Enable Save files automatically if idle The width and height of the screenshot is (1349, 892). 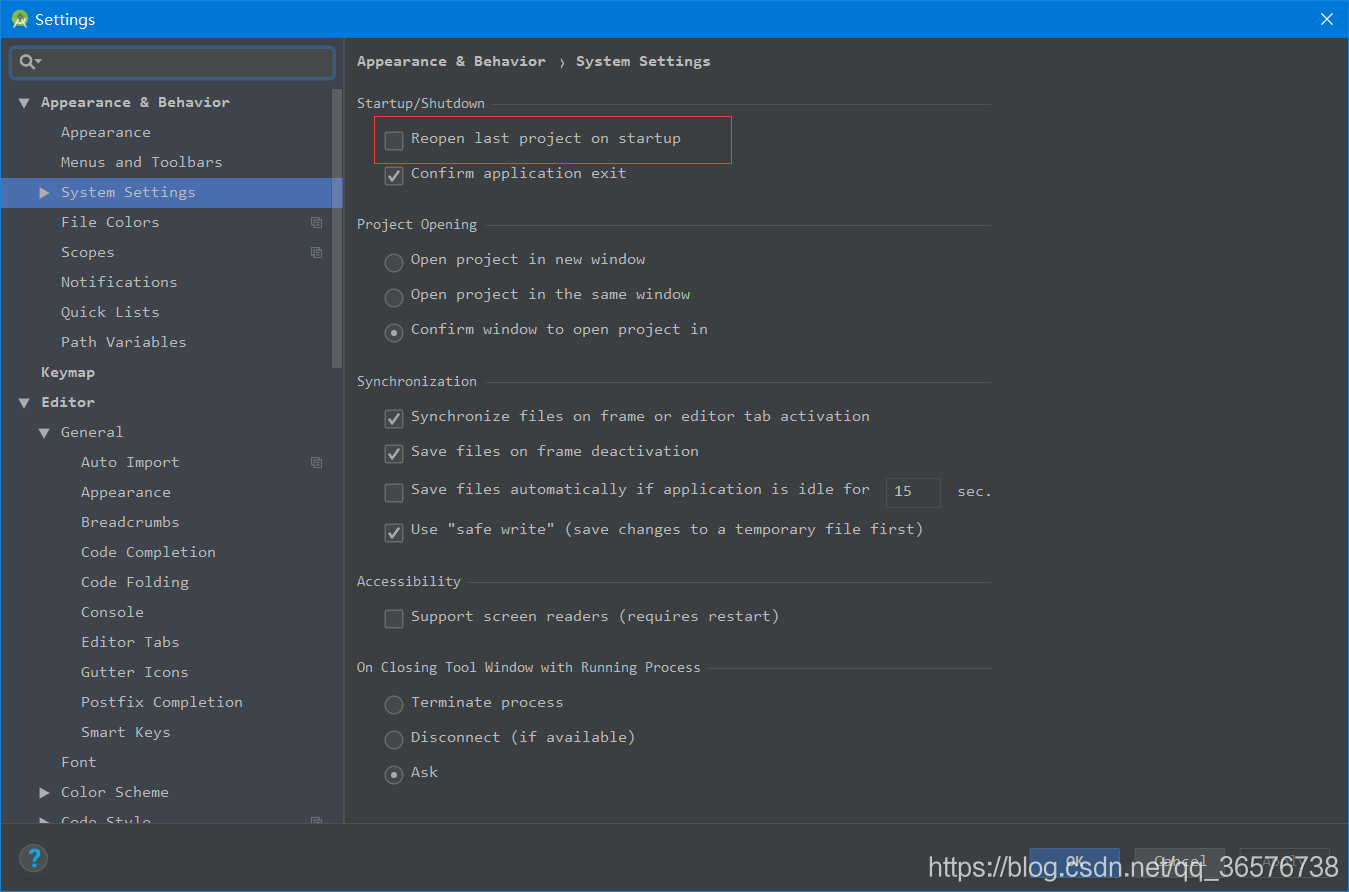coord(394,492)
